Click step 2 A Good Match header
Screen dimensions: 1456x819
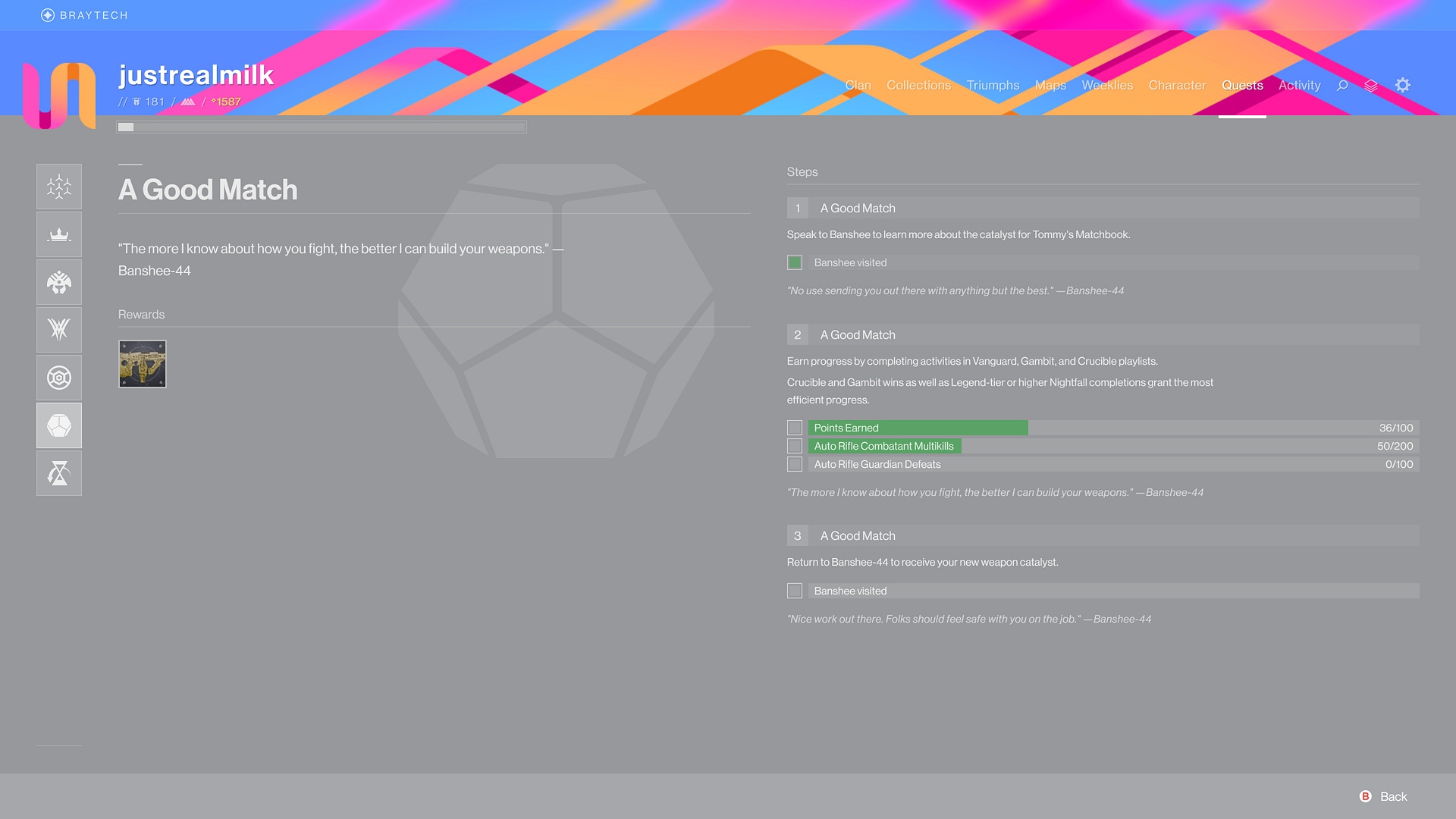tap(1103, 334)
